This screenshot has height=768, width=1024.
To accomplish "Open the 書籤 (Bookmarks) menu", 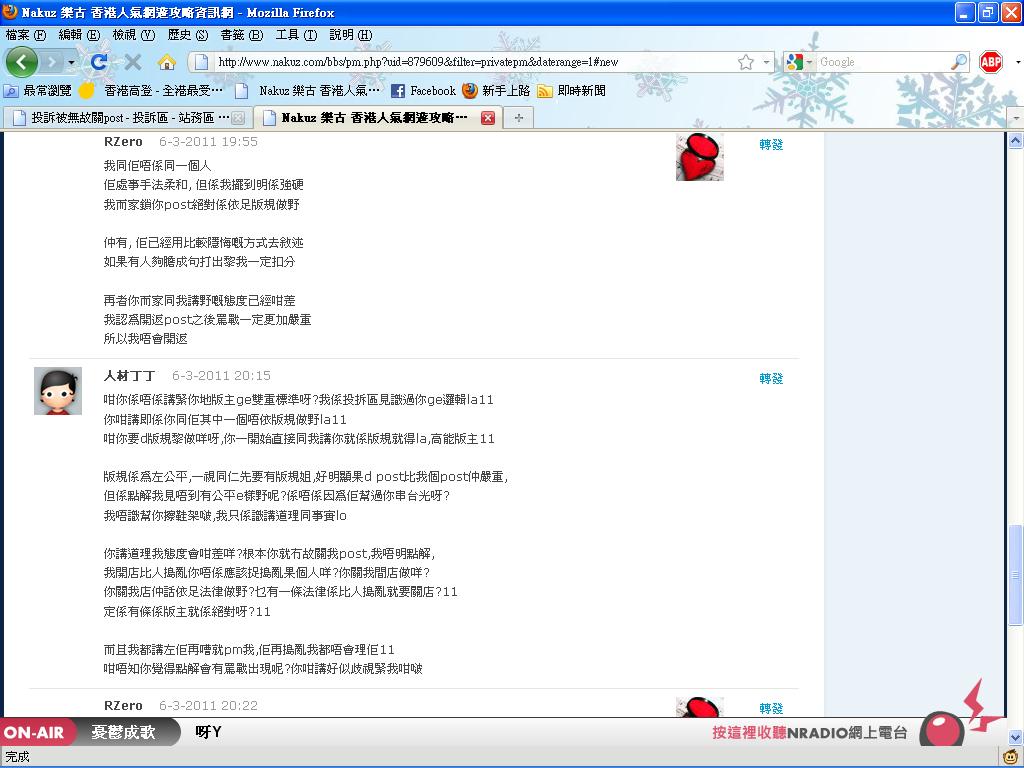I will [241, 34].
